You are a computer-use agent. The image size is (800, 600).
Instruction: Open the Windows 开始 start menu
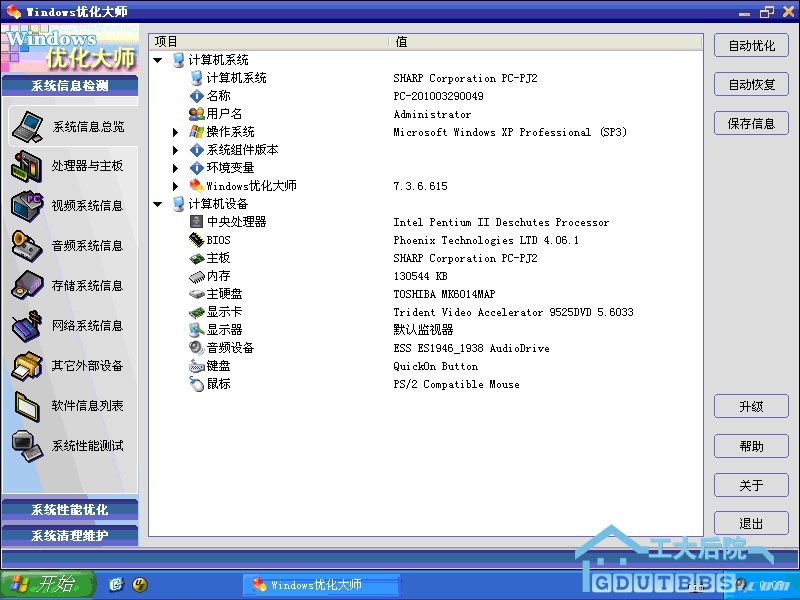click(x=47, y=585)
